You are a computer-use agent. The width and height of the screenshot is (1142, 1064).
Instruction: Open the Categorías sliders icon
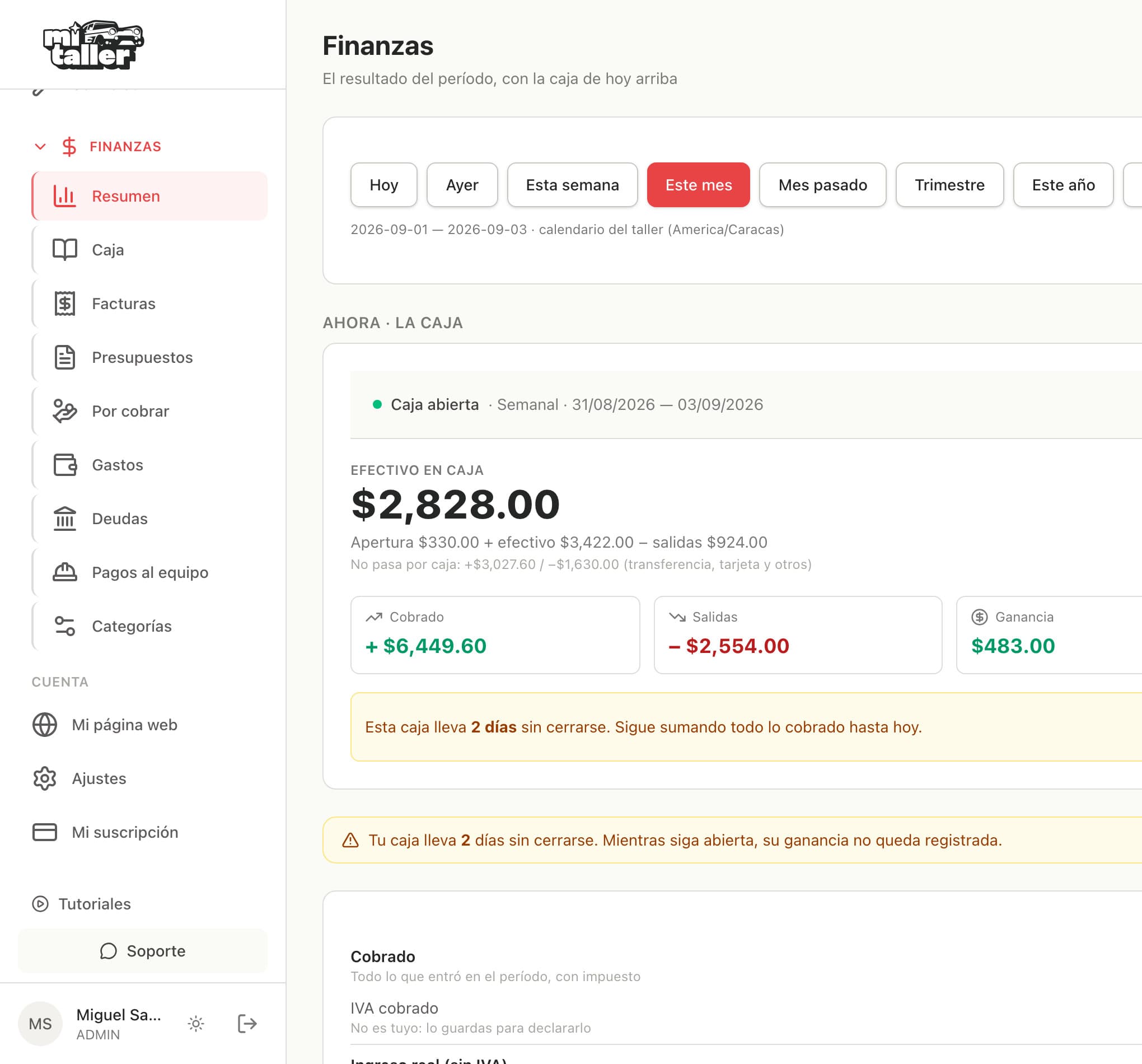click(x=64, y=626)
